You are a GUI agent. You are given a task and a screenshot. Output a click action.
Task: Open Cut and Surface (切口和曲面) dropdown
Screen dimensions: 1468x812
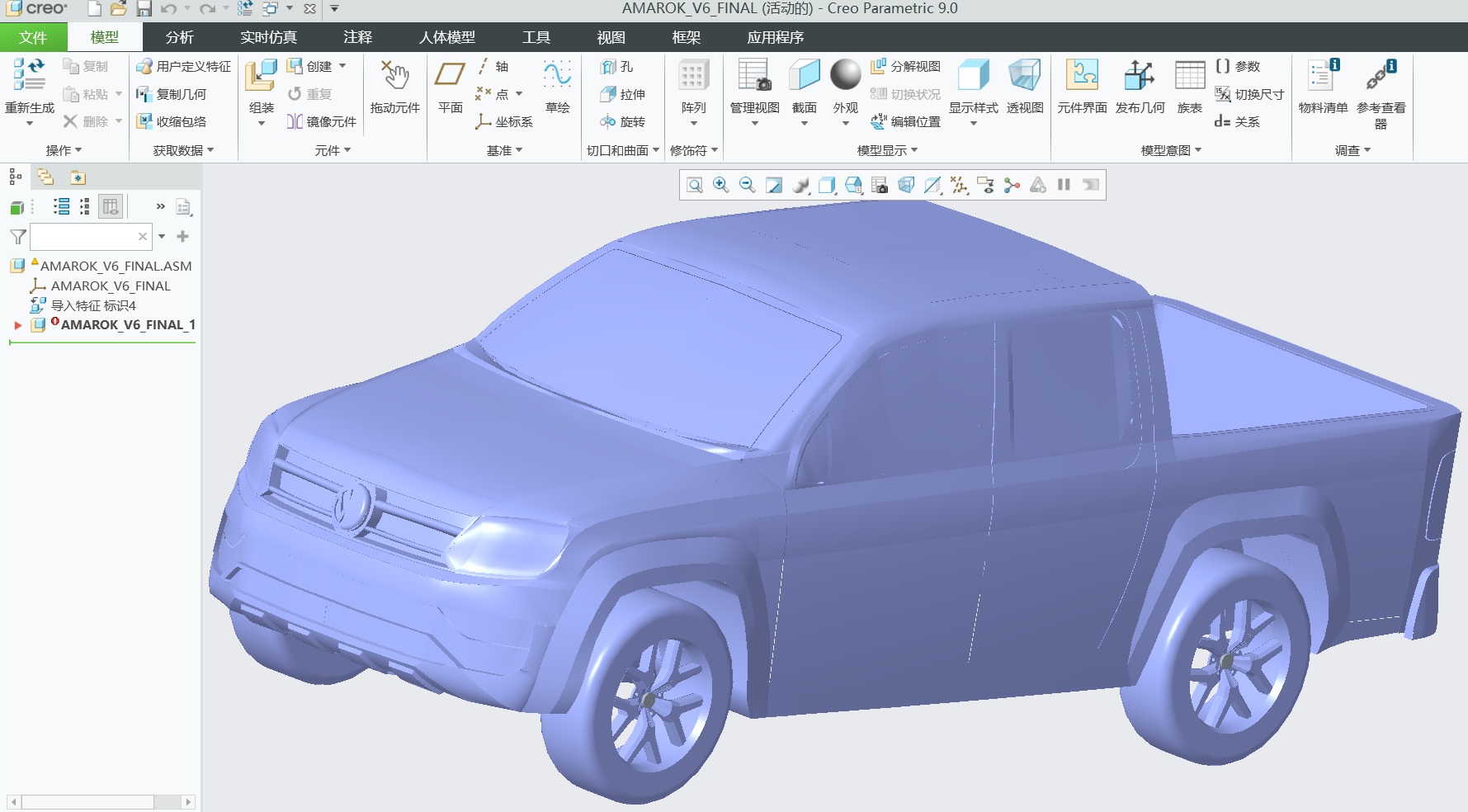[x=623, y=150]
